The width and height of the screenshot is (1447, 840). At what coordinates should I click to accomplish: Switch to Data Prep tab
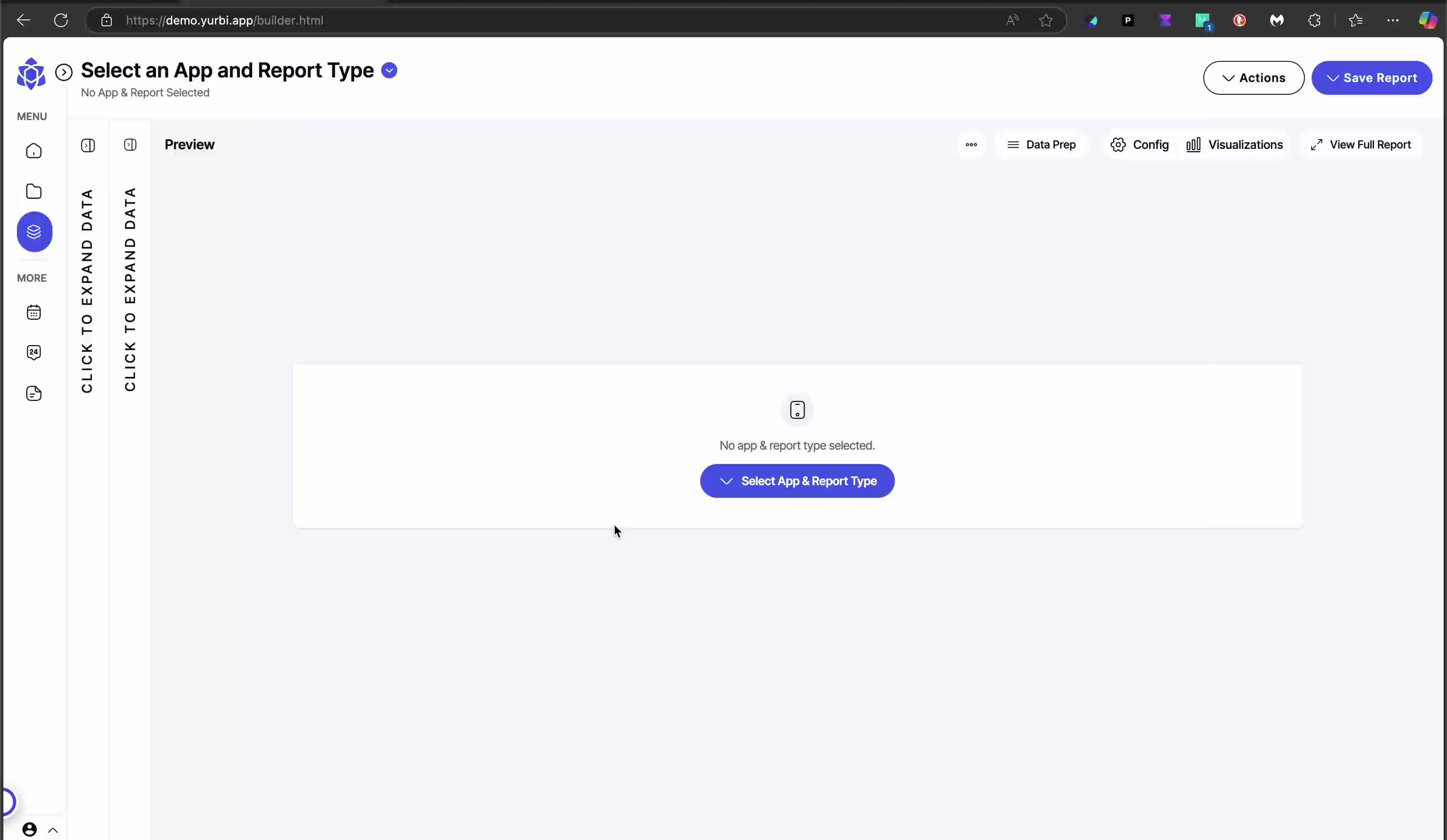pyautogui.click(x=1041, y=145)
